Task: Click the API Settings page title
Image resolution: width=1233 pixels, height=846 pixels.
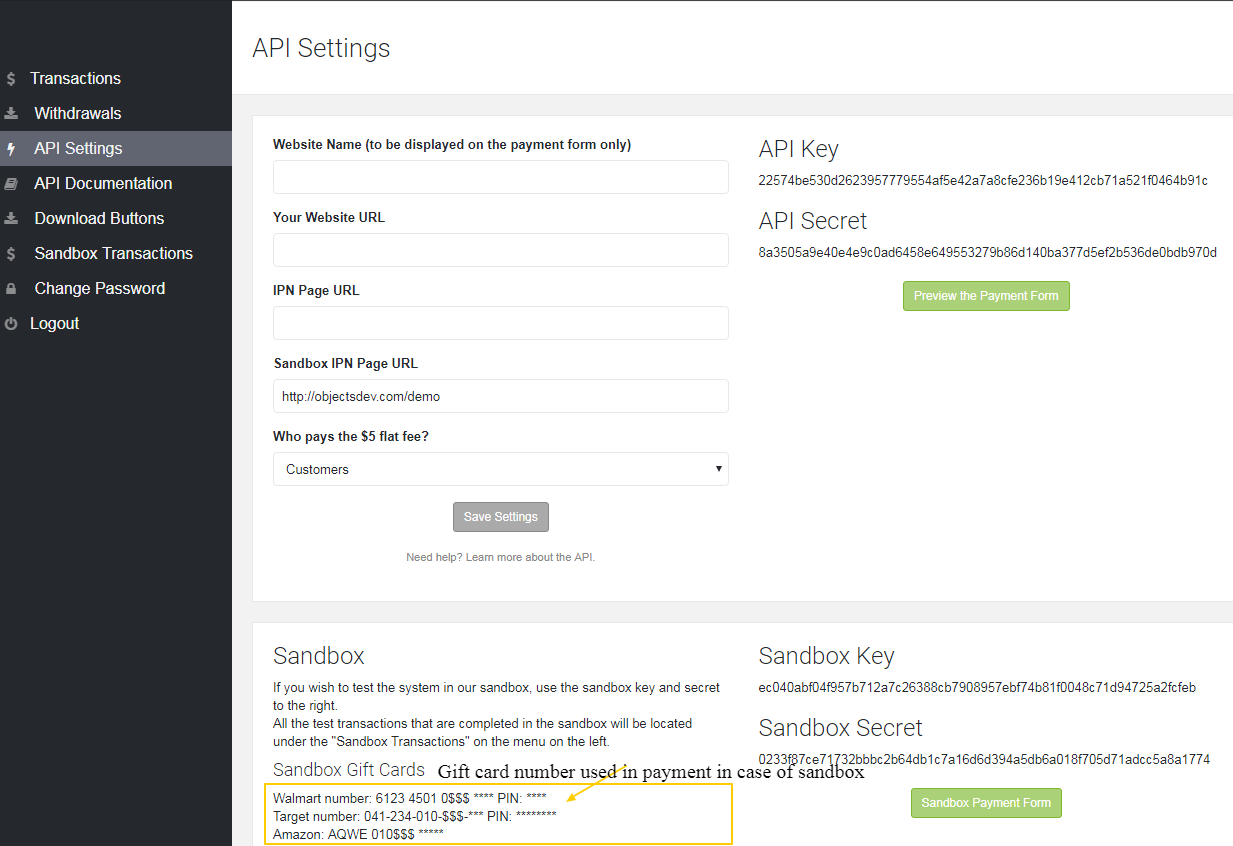Action: (321, 48)
